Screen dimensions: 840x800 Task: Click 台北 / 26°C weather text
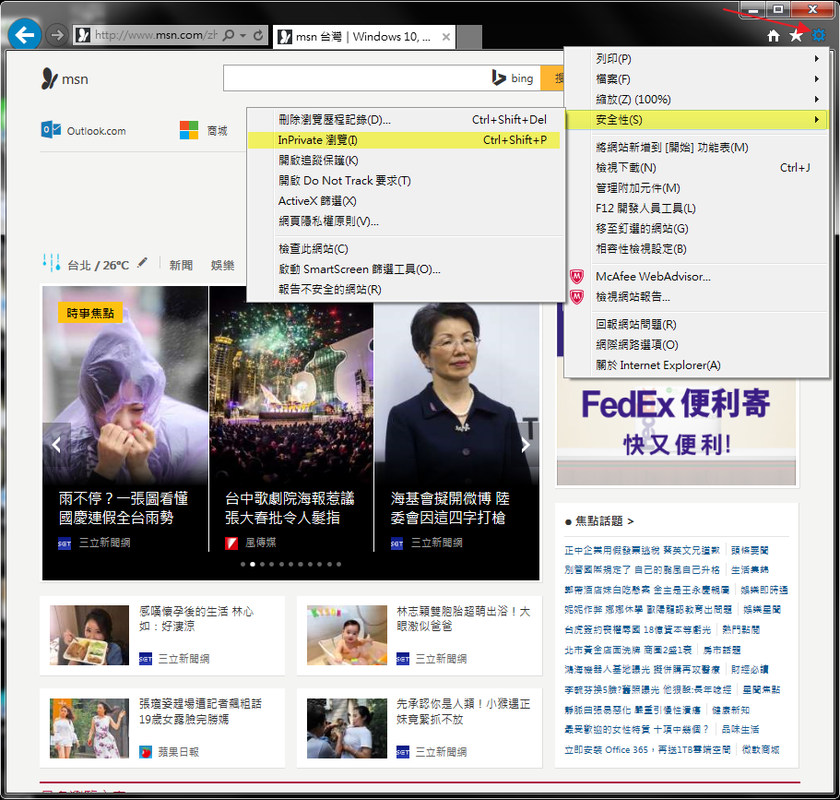[x=98, y=265]
